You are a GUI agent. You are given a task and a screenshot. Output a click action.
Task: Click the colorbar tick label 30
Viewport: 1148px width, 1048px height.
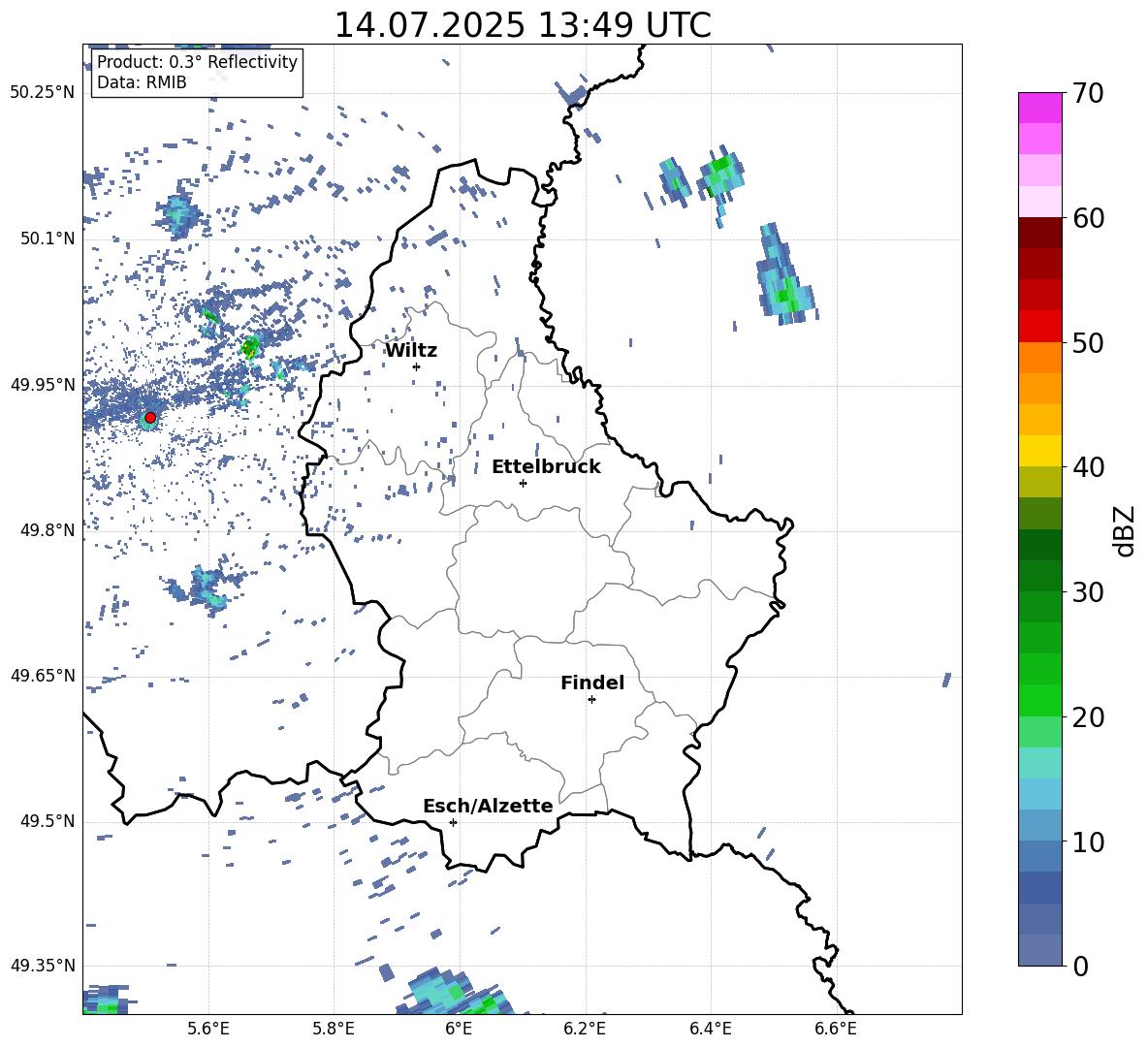[1087, 591]
